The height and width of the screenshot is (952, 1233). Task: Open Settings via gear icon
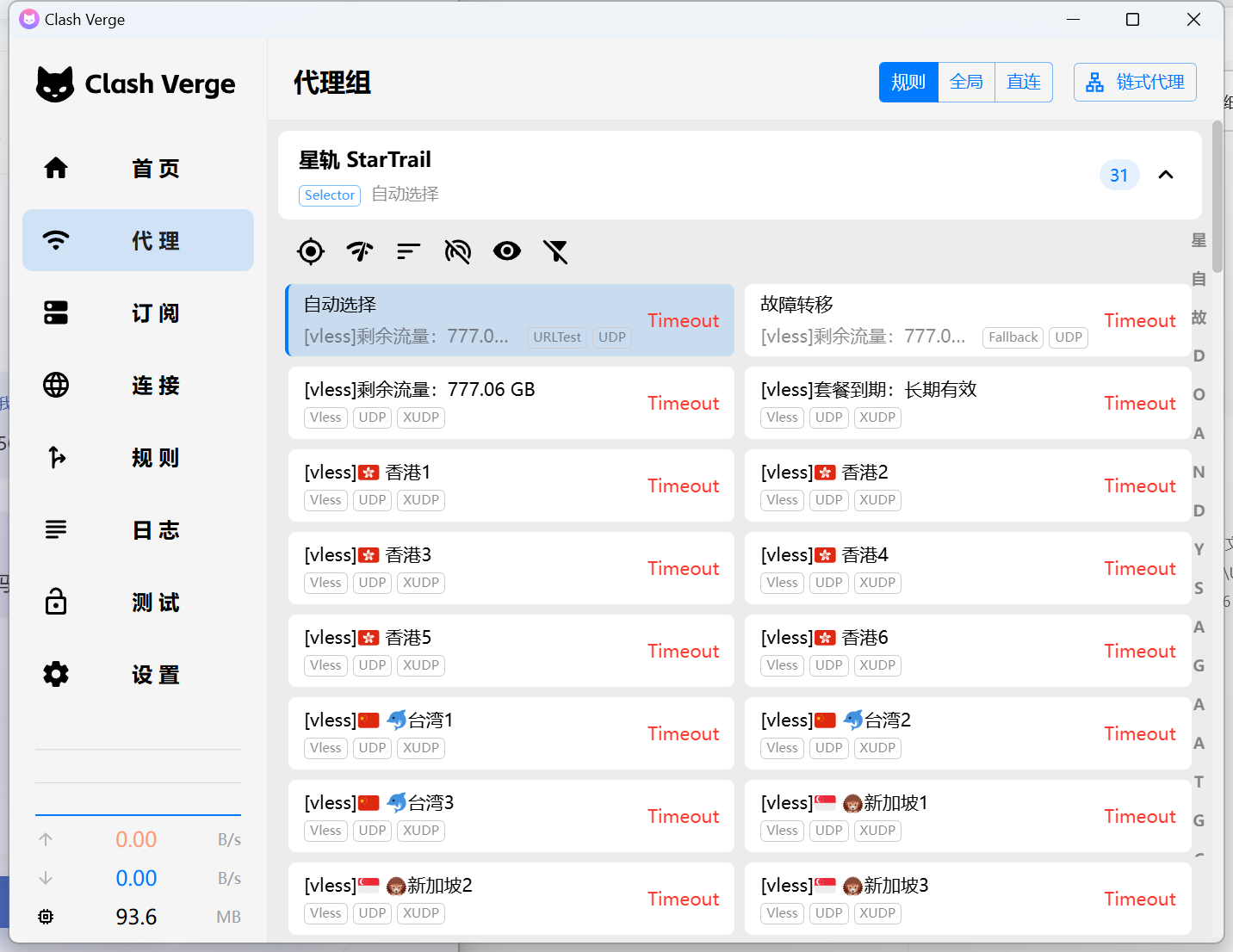pos(56,674)
